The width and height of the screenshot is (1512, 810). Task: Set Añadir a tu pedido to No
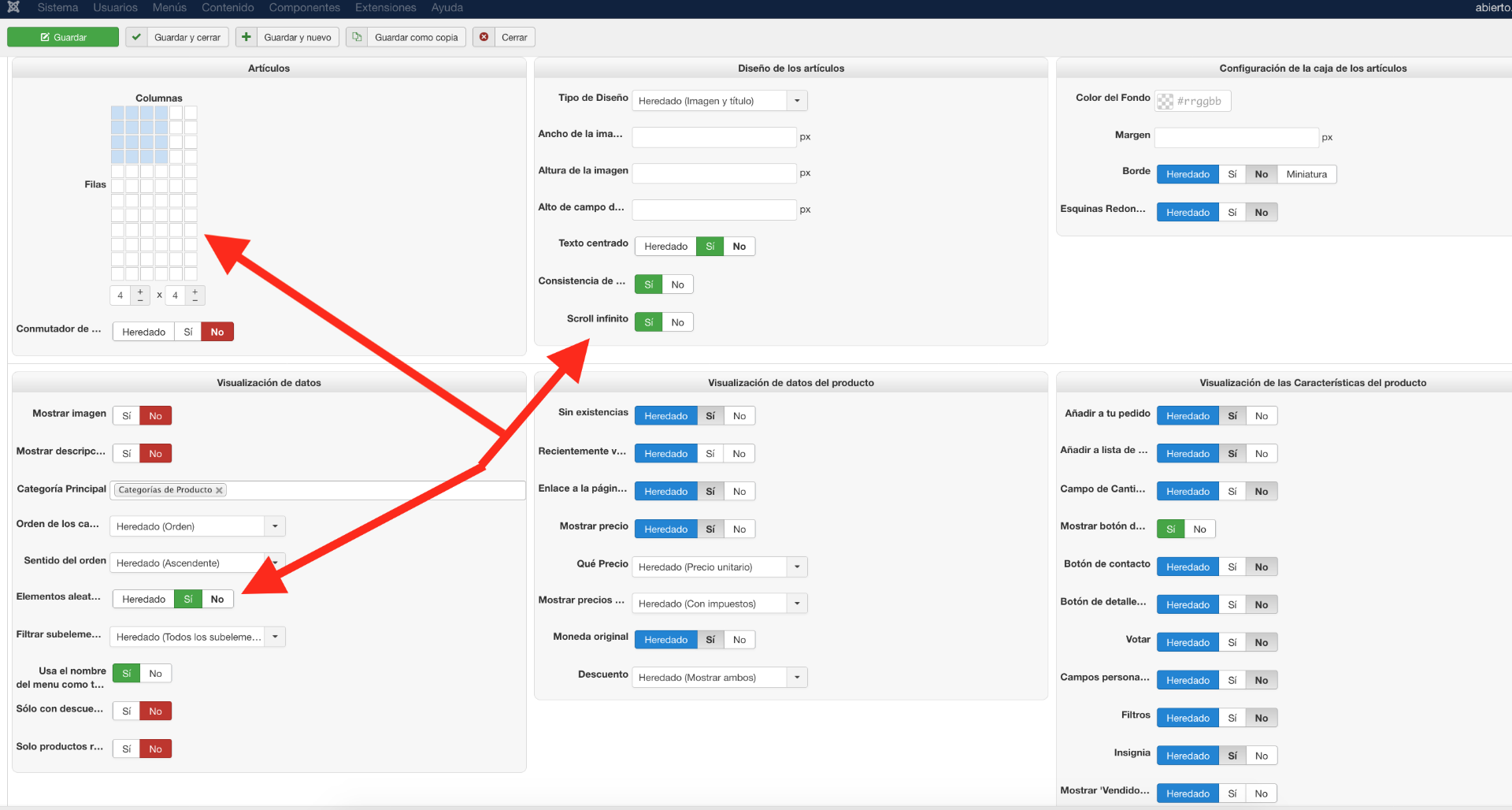pos(1262,416)
